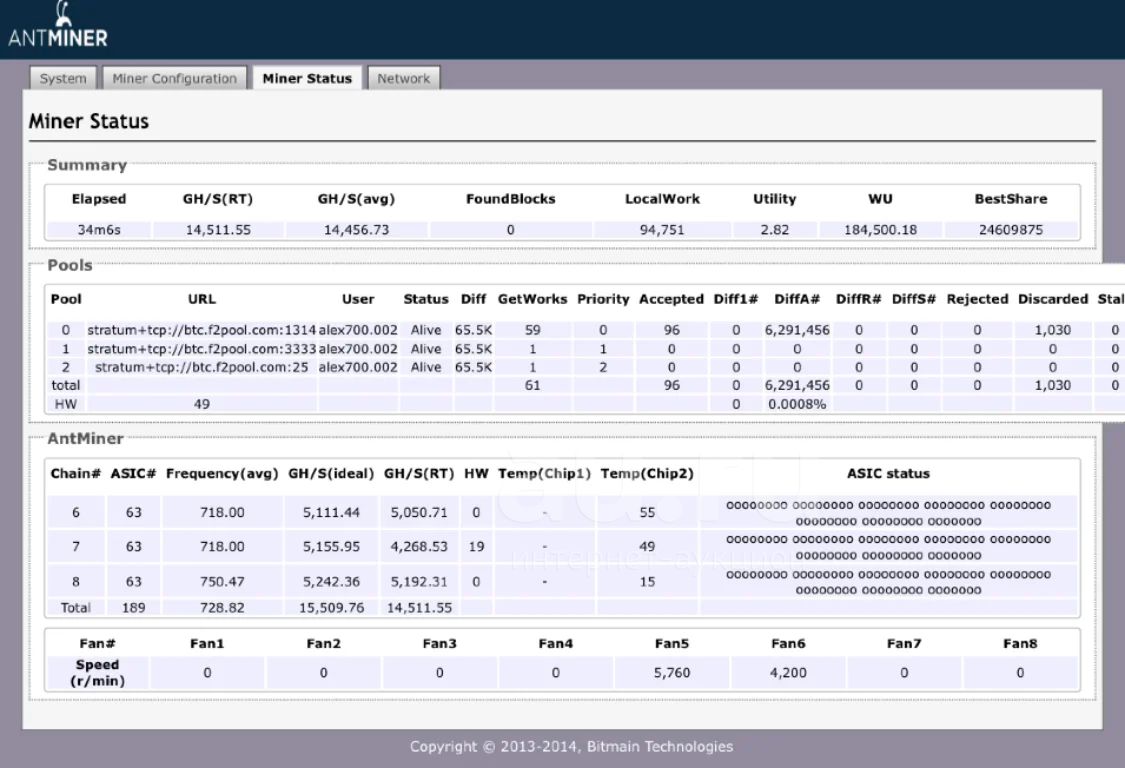1125x768 pixels.
Task: Click the Miner Status page heading
Action: (89, 121)
